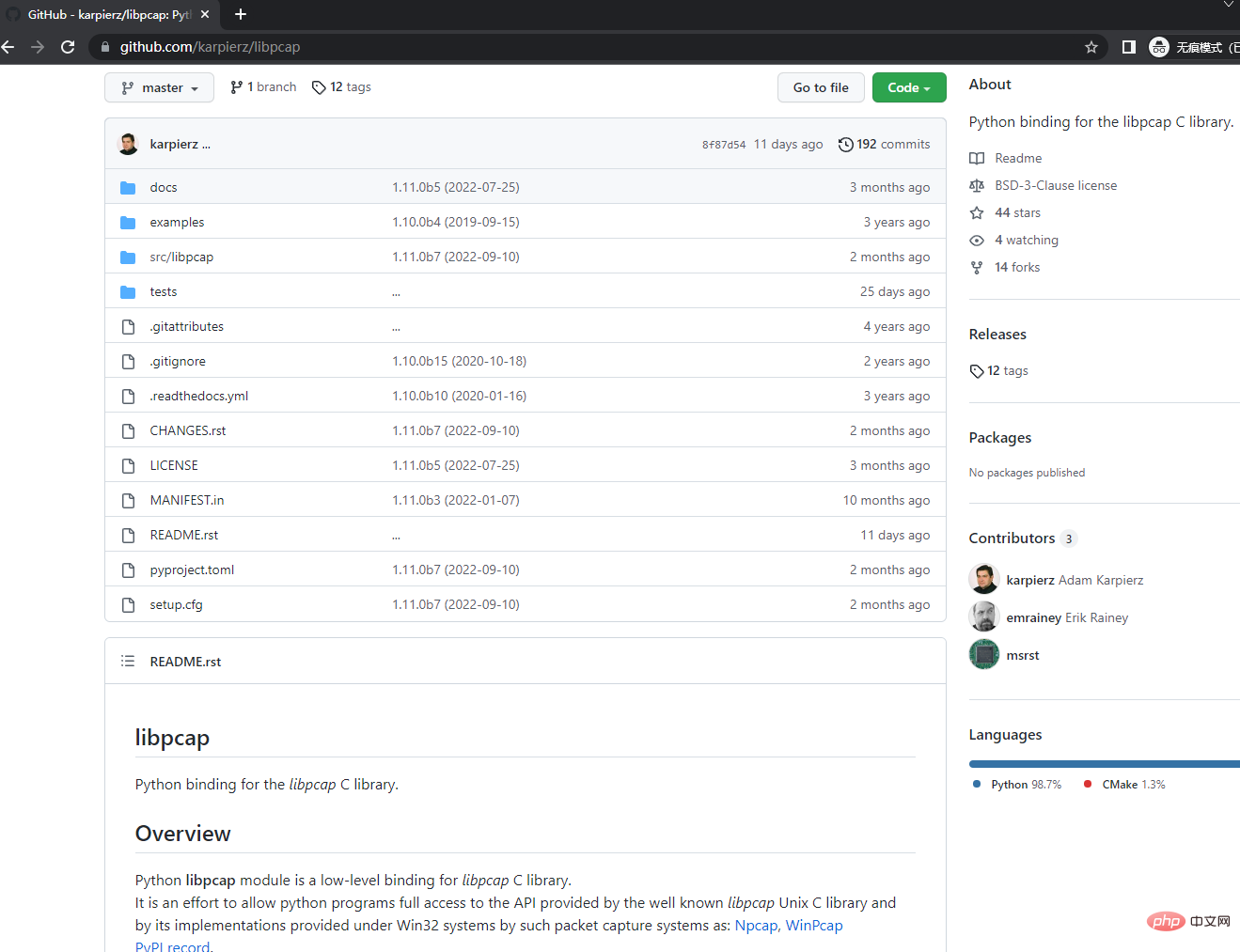Viewport: 1240px width, 952px height.
Task: Click the forks icon in About
Action: (978, 268)
